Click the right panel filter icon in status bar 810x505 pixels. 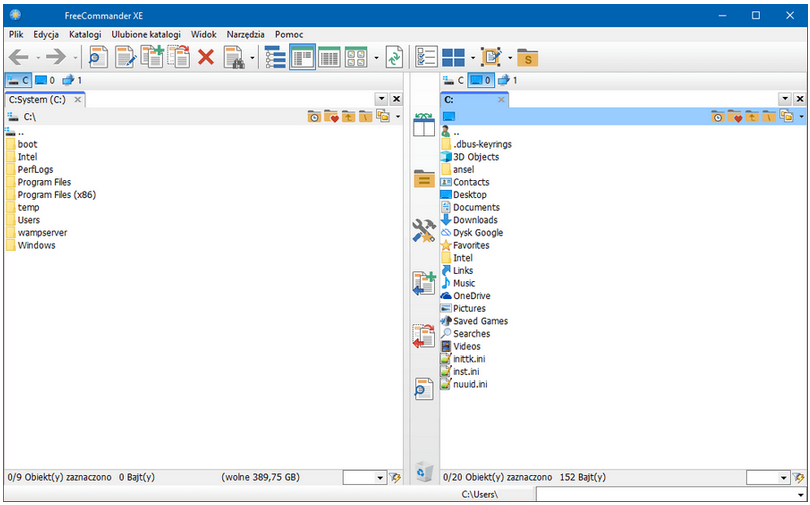point(799,478)
